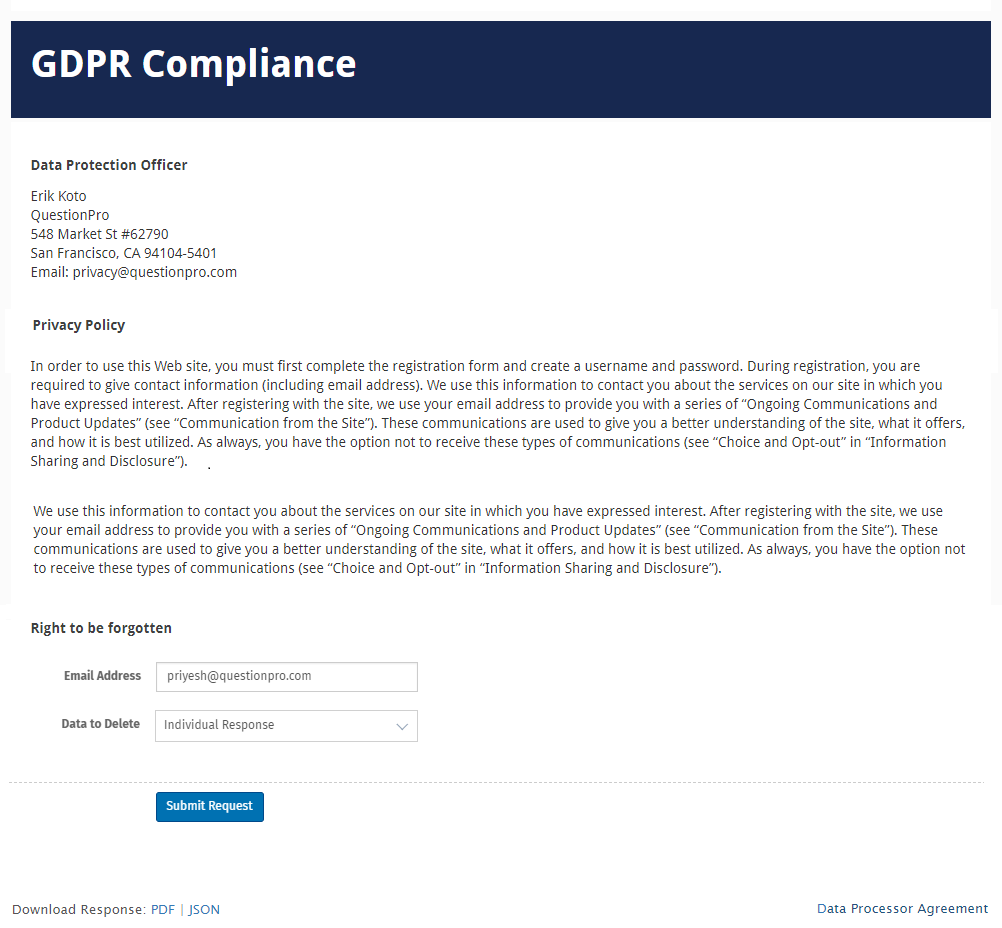Click the QuestionPro company name
1002x928 pixels.
tap(69, 214)
